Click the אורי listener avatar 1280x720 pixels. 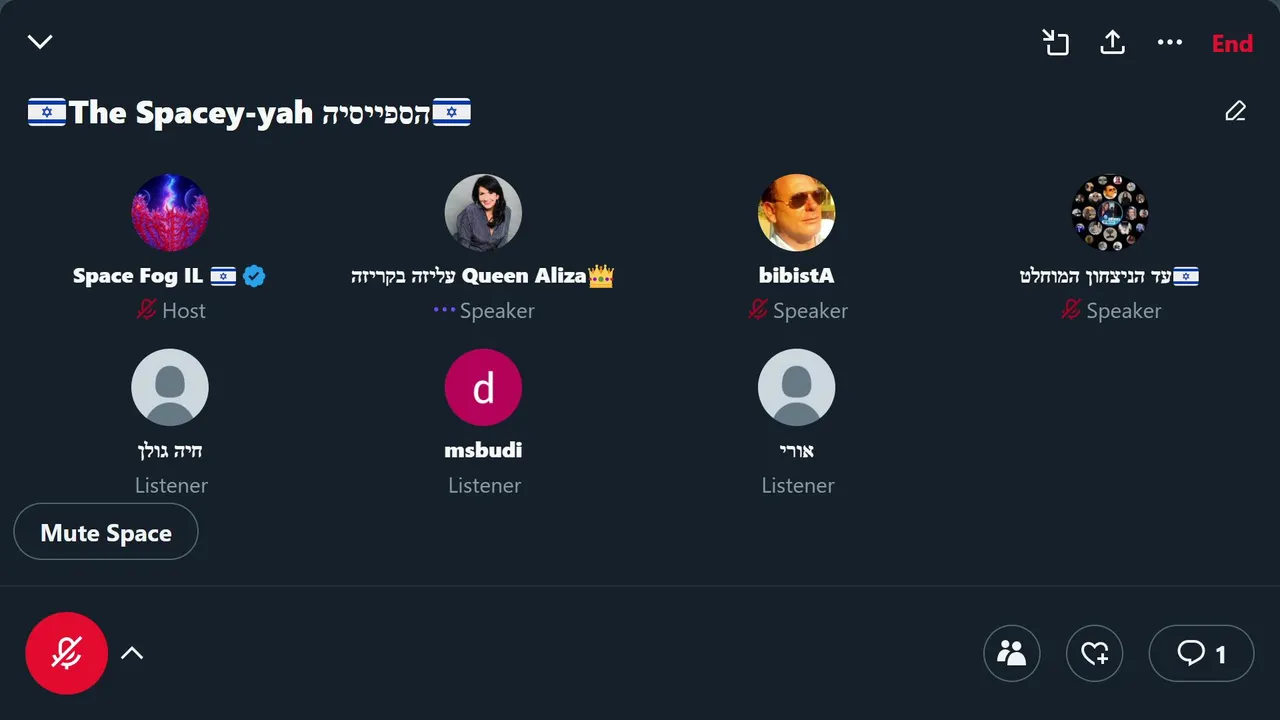[796, 387]
